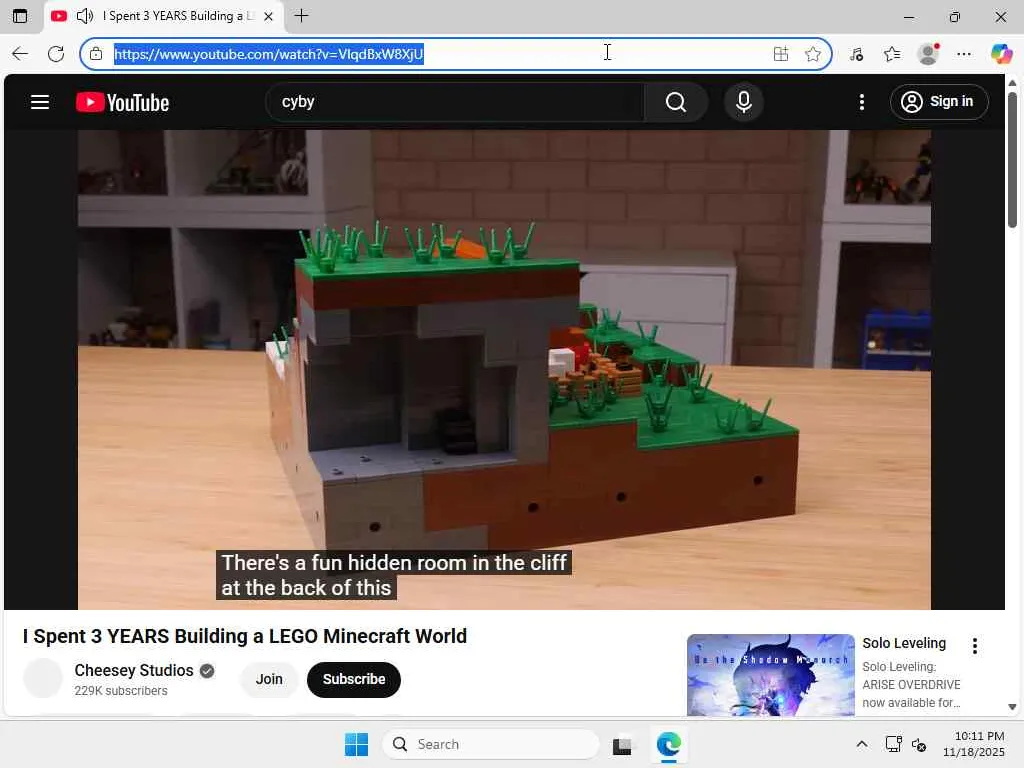
Task: Add this page to favorites star
Action: pyautogui.click(x=812, y=54)
